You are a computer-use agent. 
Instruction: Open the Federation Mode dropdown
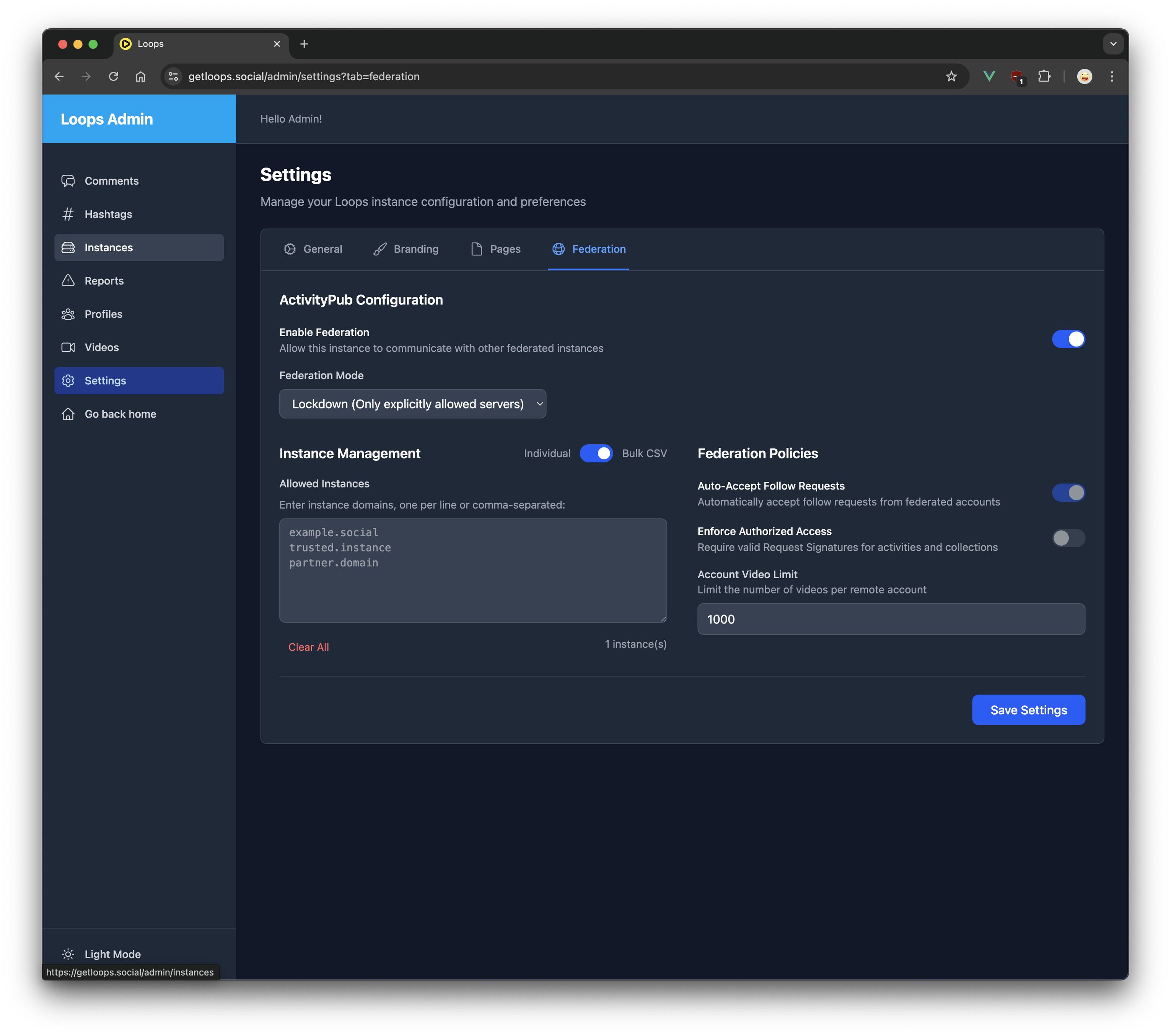coord(412,404)
